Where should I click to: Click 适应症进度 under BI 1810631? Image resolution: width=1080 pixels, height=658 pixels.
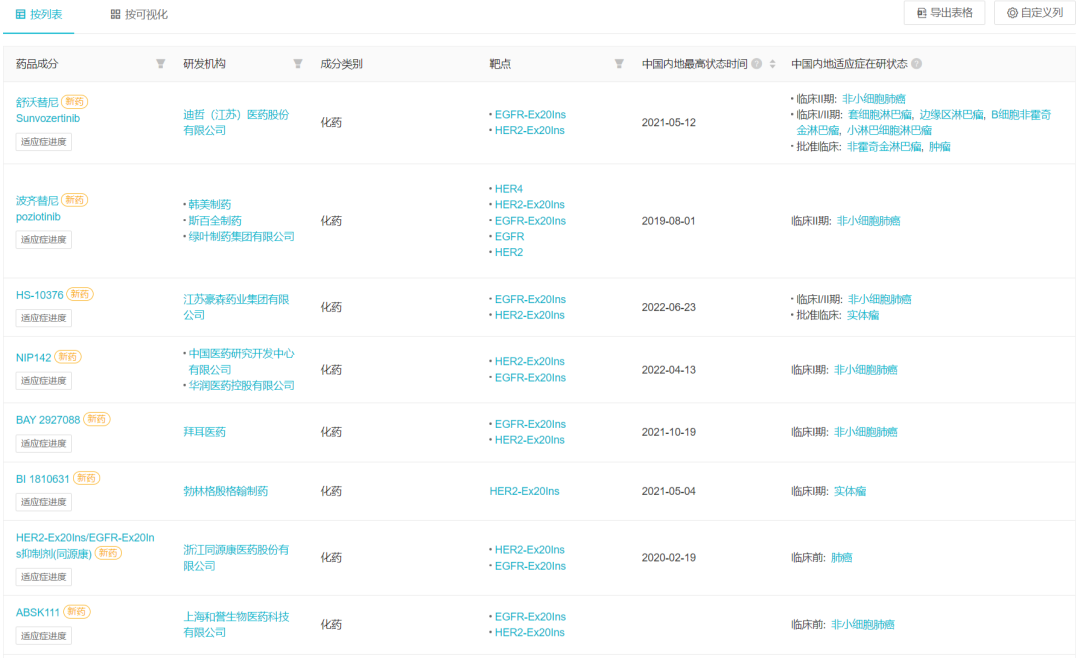pos(43,502)
